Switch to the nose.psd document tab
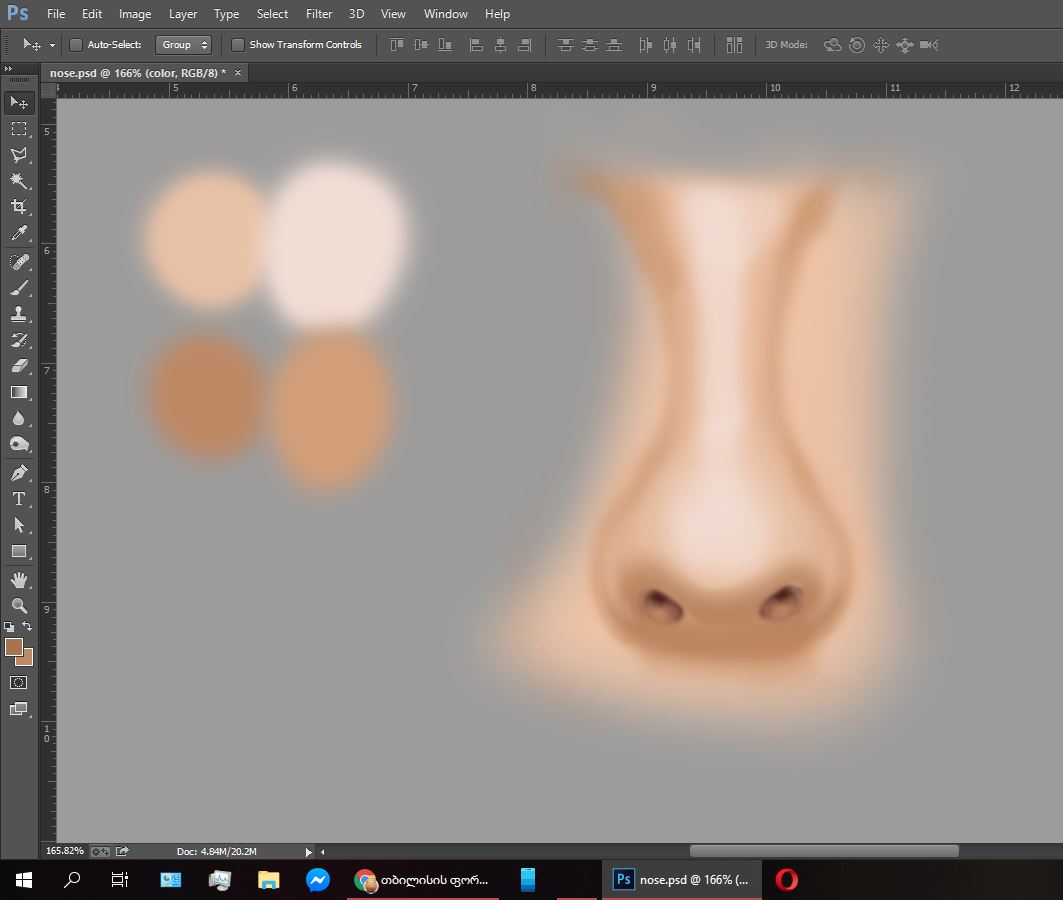The height and width of the screenshot is (900, 1063). click(137, 73)
